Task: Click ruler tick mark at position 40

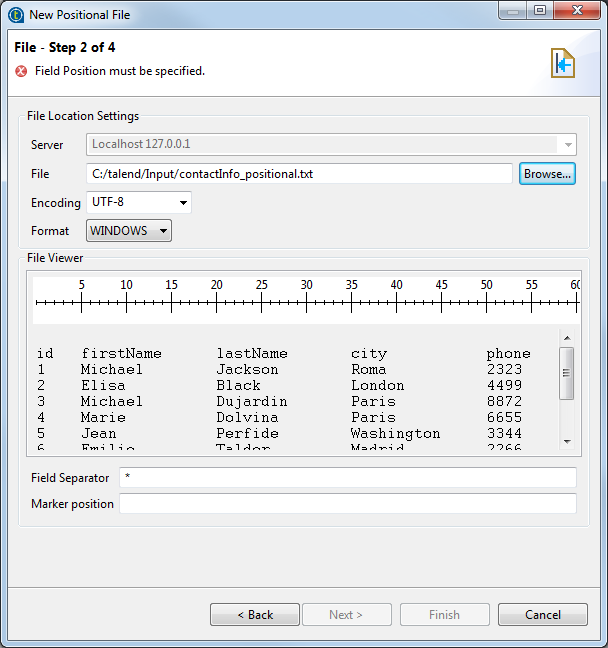Action: pos(397,303)
